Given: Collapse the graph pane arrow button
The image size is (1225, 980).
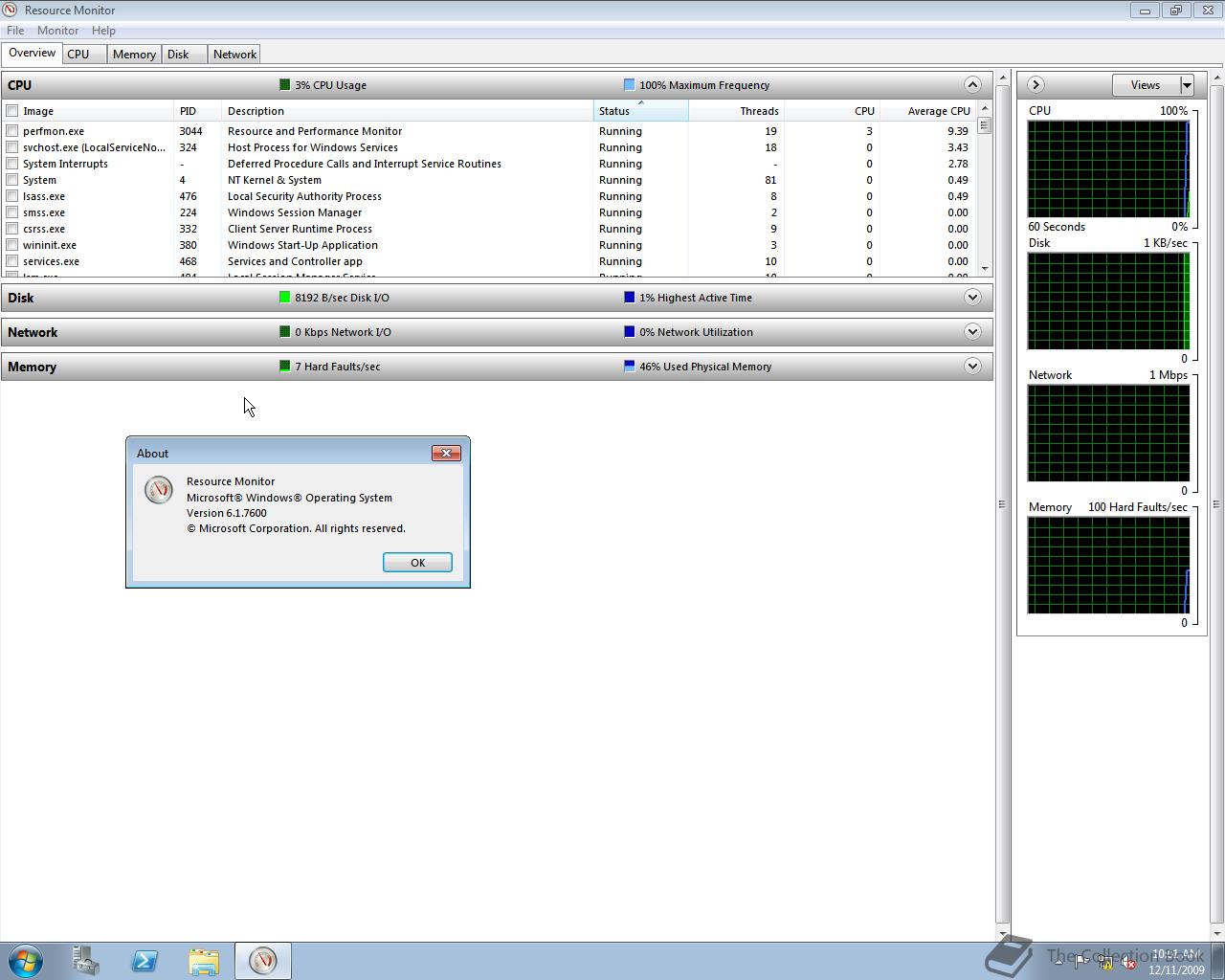Looking at the screenshot, I should (x=1035, y=84).
